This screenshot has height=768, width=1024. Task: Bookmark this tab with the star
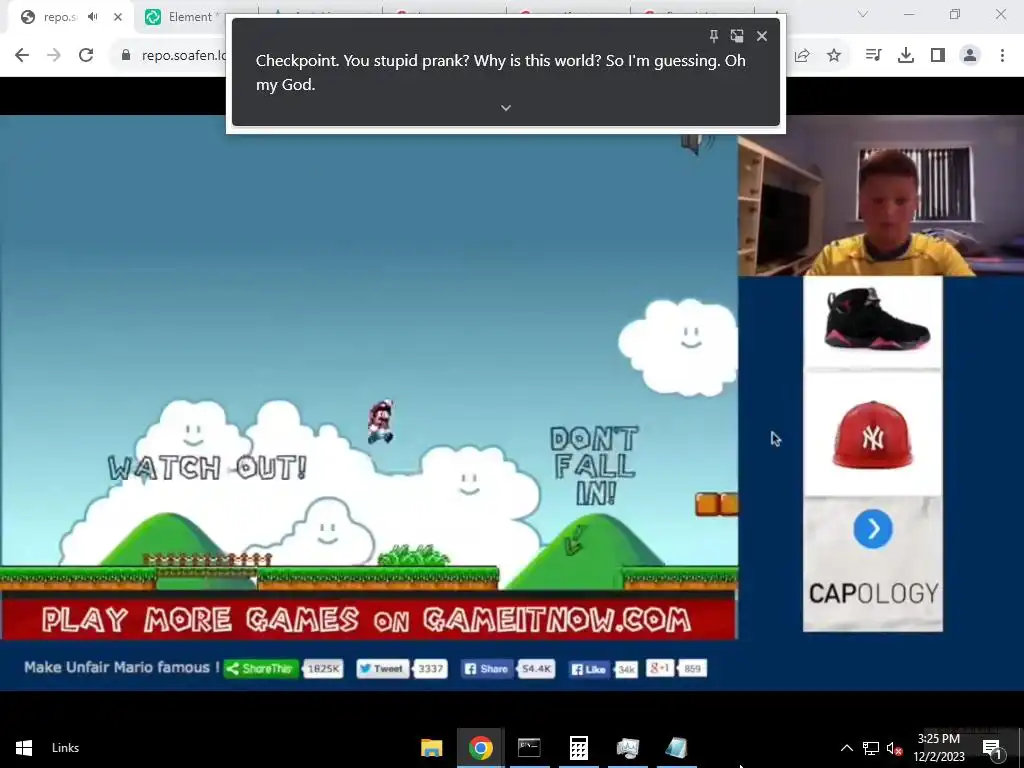tap(834, 56)
